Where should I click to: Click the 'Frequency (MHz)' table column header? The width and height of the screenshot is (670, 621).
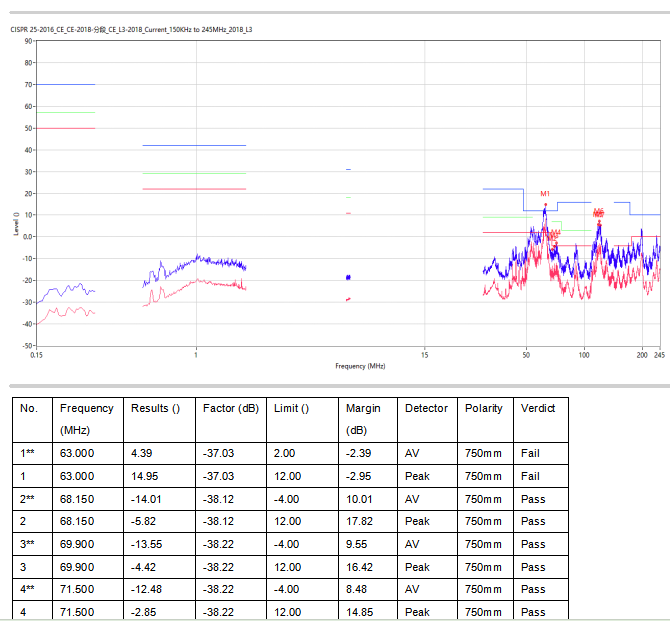(x=87, y=419)
